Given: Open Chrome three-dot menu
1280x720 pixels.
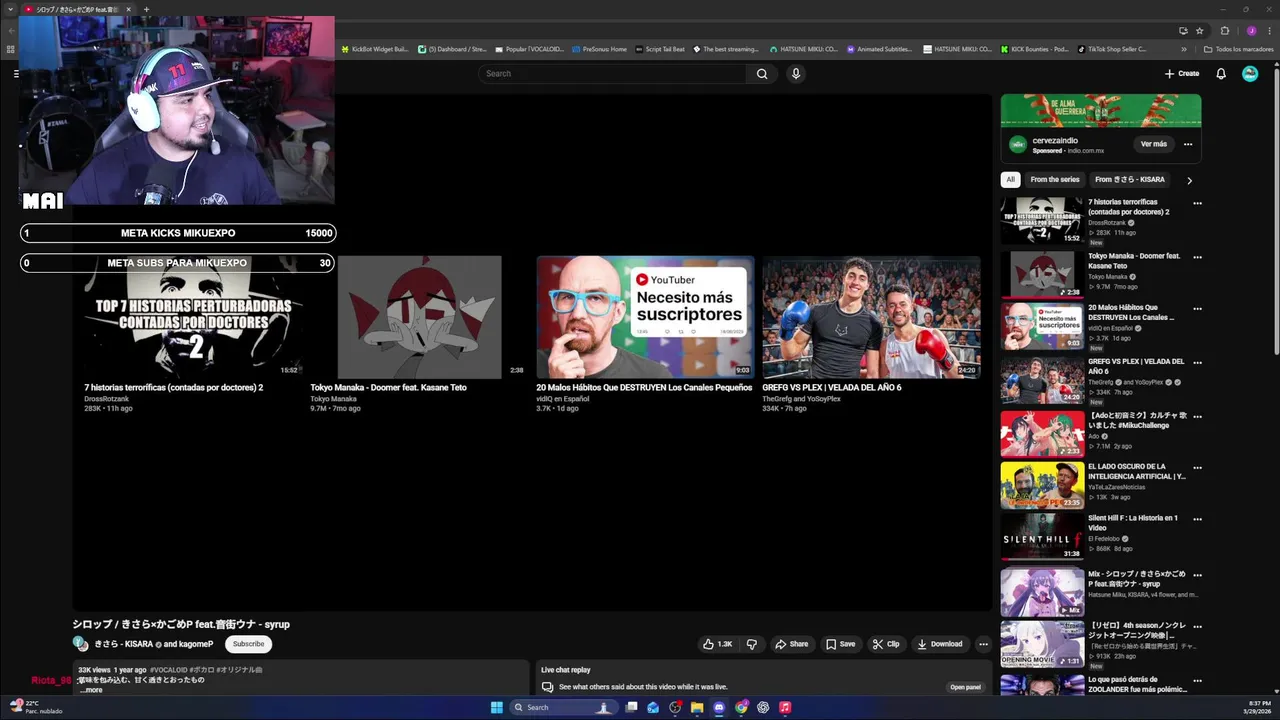Looking at the screenshot, I should pos(1269,30).
